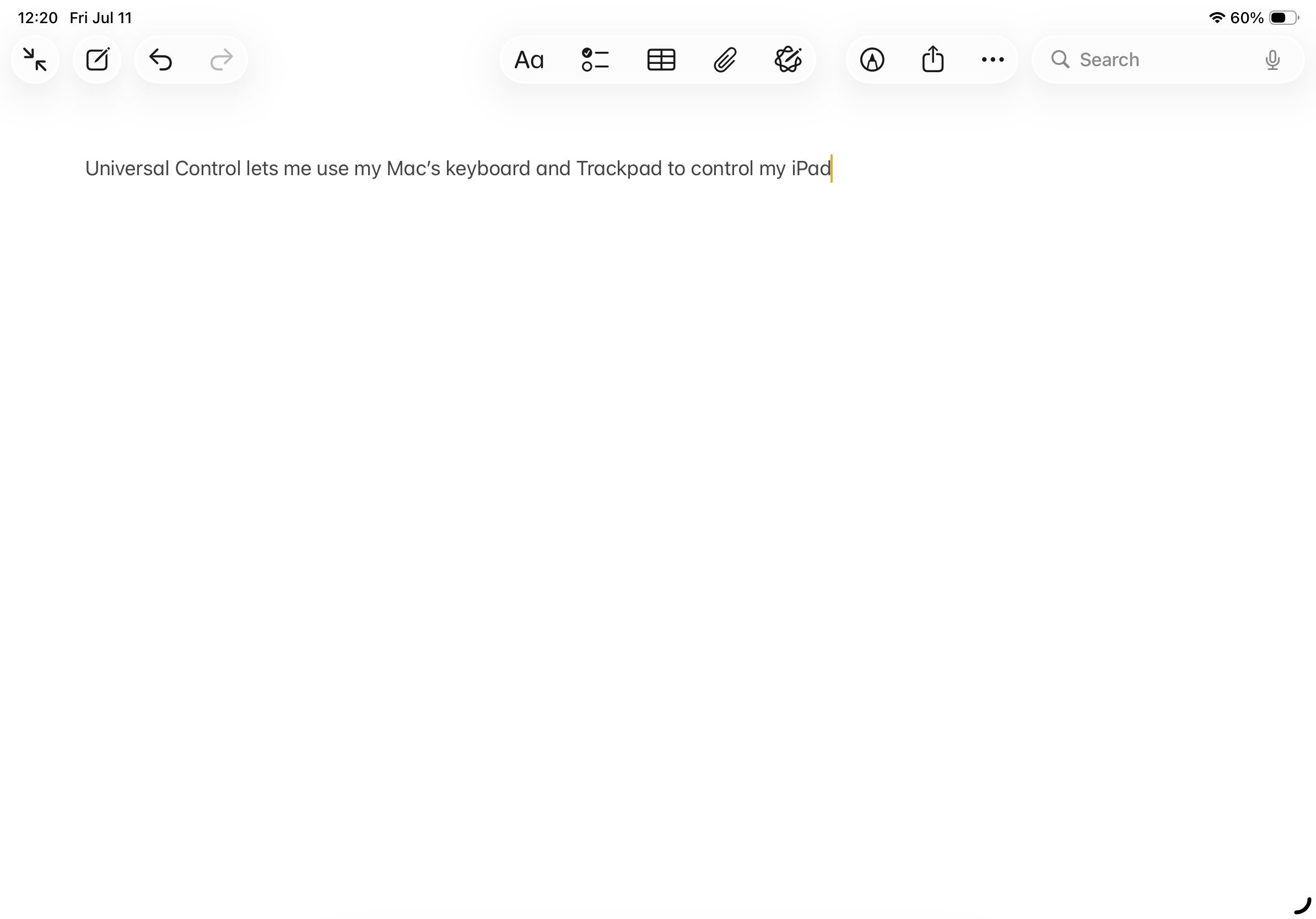
Task: Click into the Search field
Action: (x=1167, y=60)
